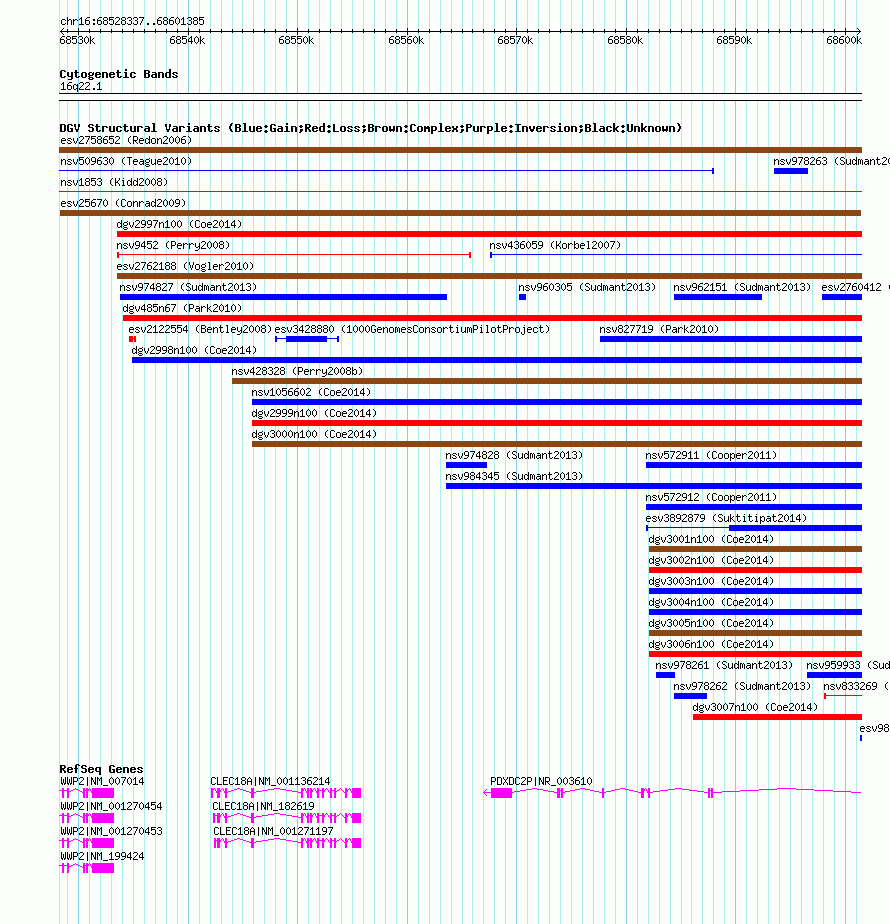Click the PDXDC2P gene model first exon block
890x924 pixels.
click(x=502, y=793)
